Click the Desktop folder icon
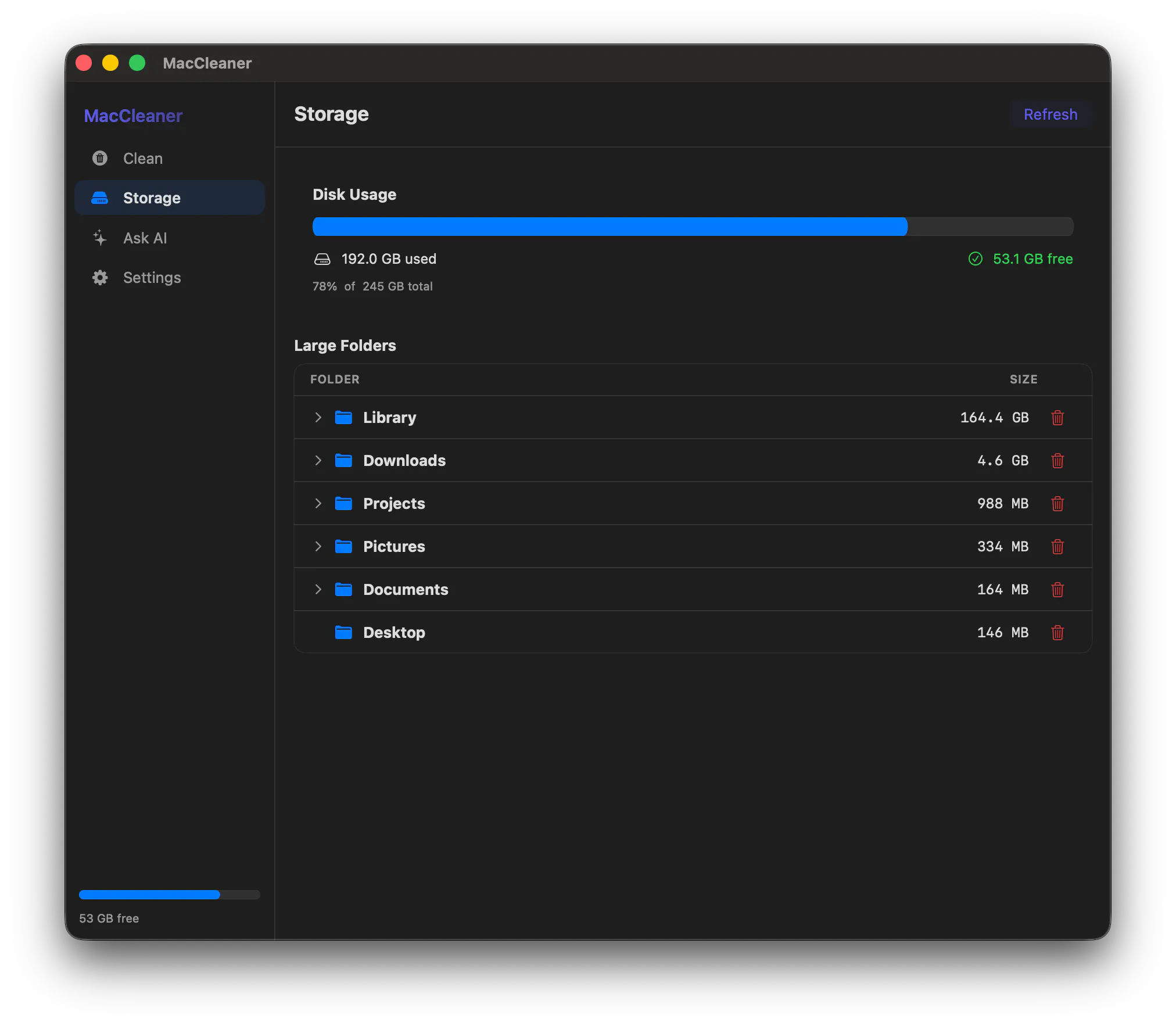The width and height of the screenshot is (1176, 1026). tap(343, 633)
